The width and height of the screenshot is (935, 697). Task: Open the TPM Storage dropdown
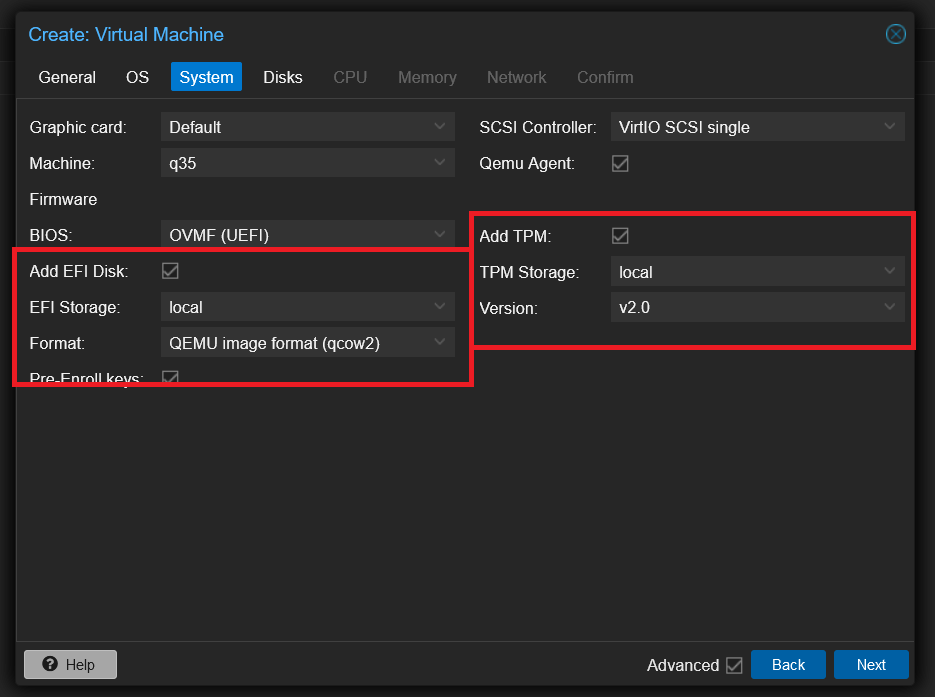[x=757, y=271]
